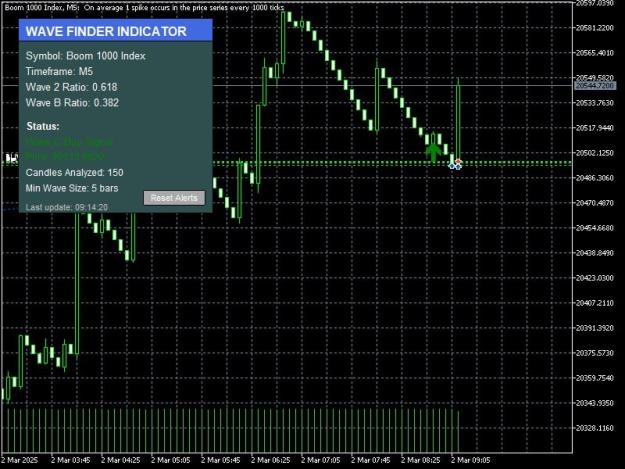
Task: Click the time axis label "2 Mar 03:45"
Action: [71, 460]
